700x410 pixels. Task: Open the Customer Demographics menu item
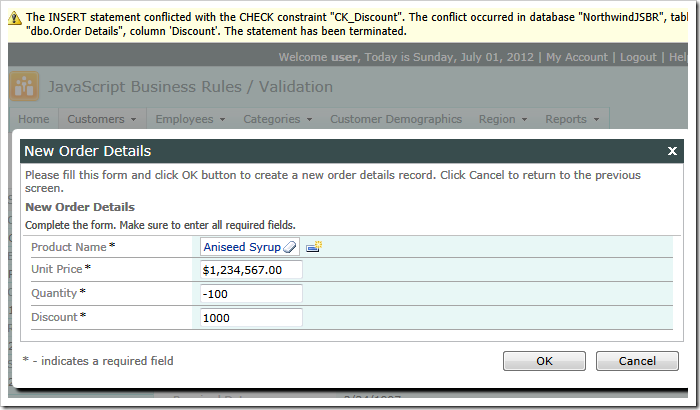click(x=396, y=119)
